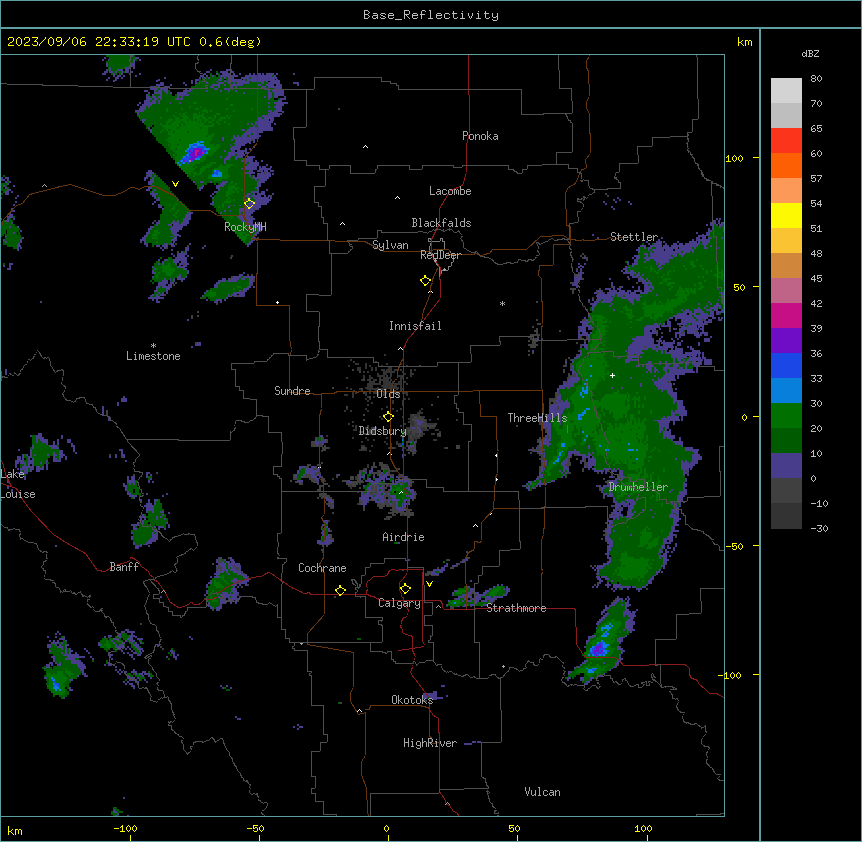Select the asterisk marker above Limestone
This screenshot has height=842, width=862.
pos(153,346)
